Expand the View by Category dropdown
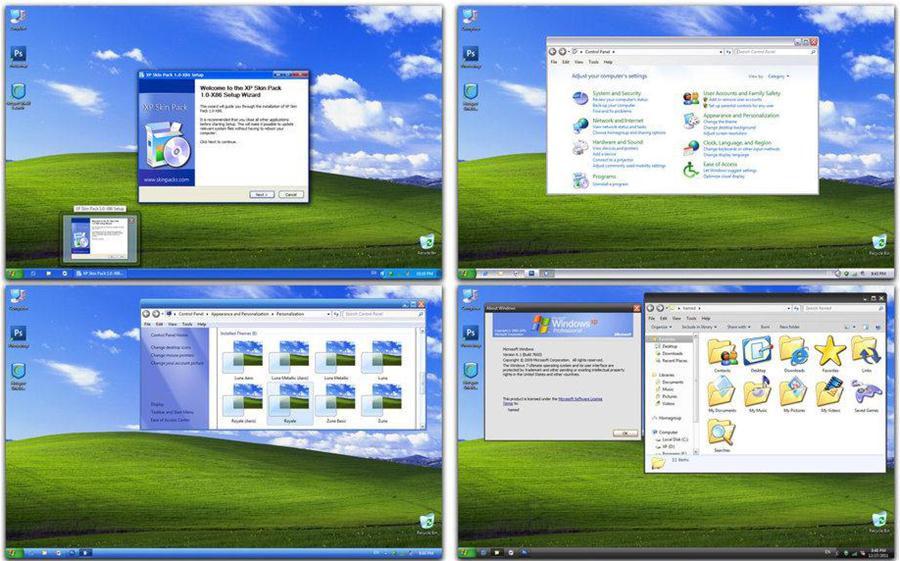 [778, 76]
